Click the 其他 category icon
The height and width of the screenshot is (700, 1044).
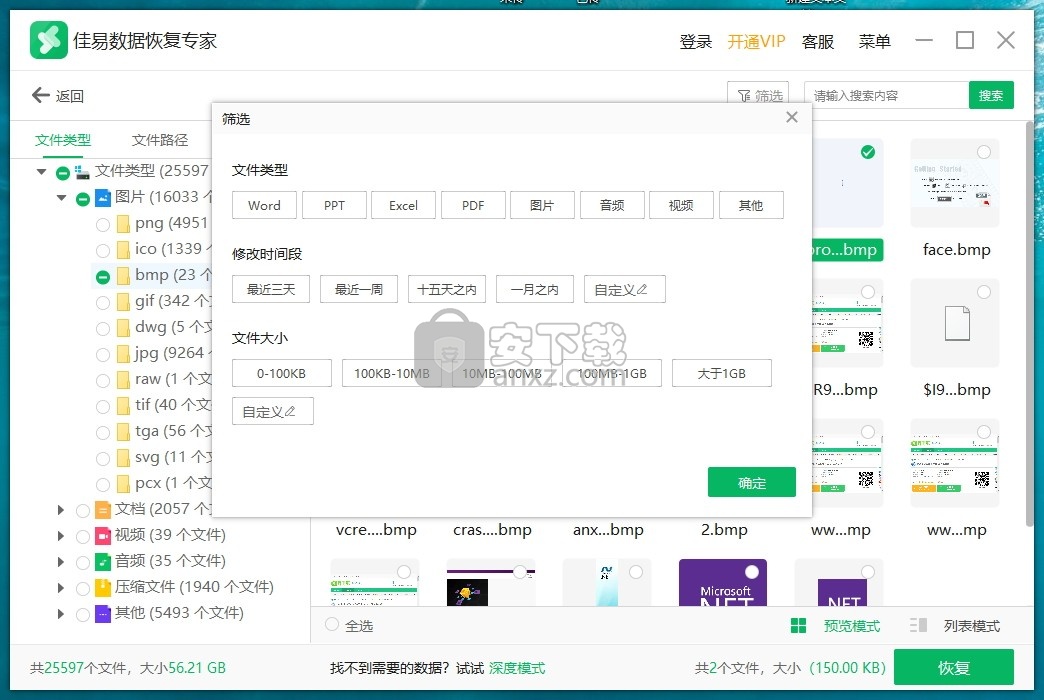coord(103,613)
